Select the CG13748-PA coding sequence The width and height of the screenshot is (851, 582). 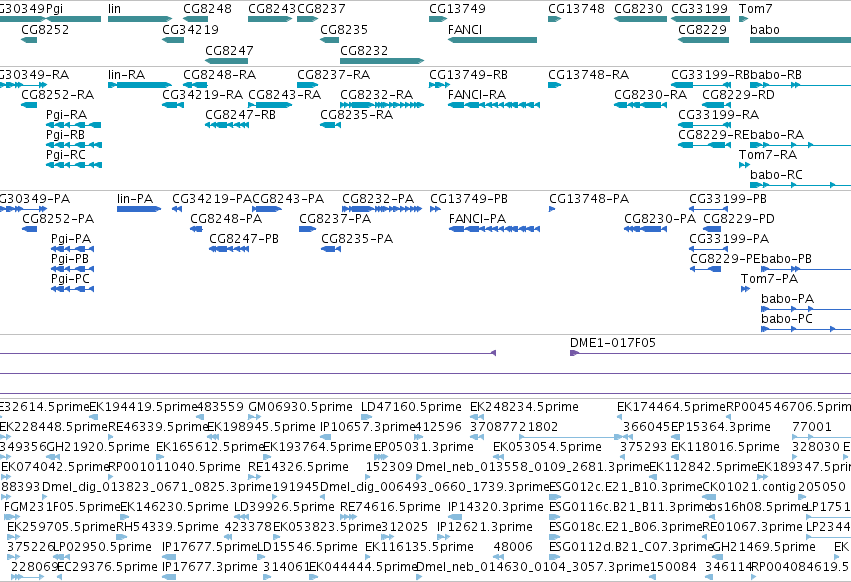point(552,209)
